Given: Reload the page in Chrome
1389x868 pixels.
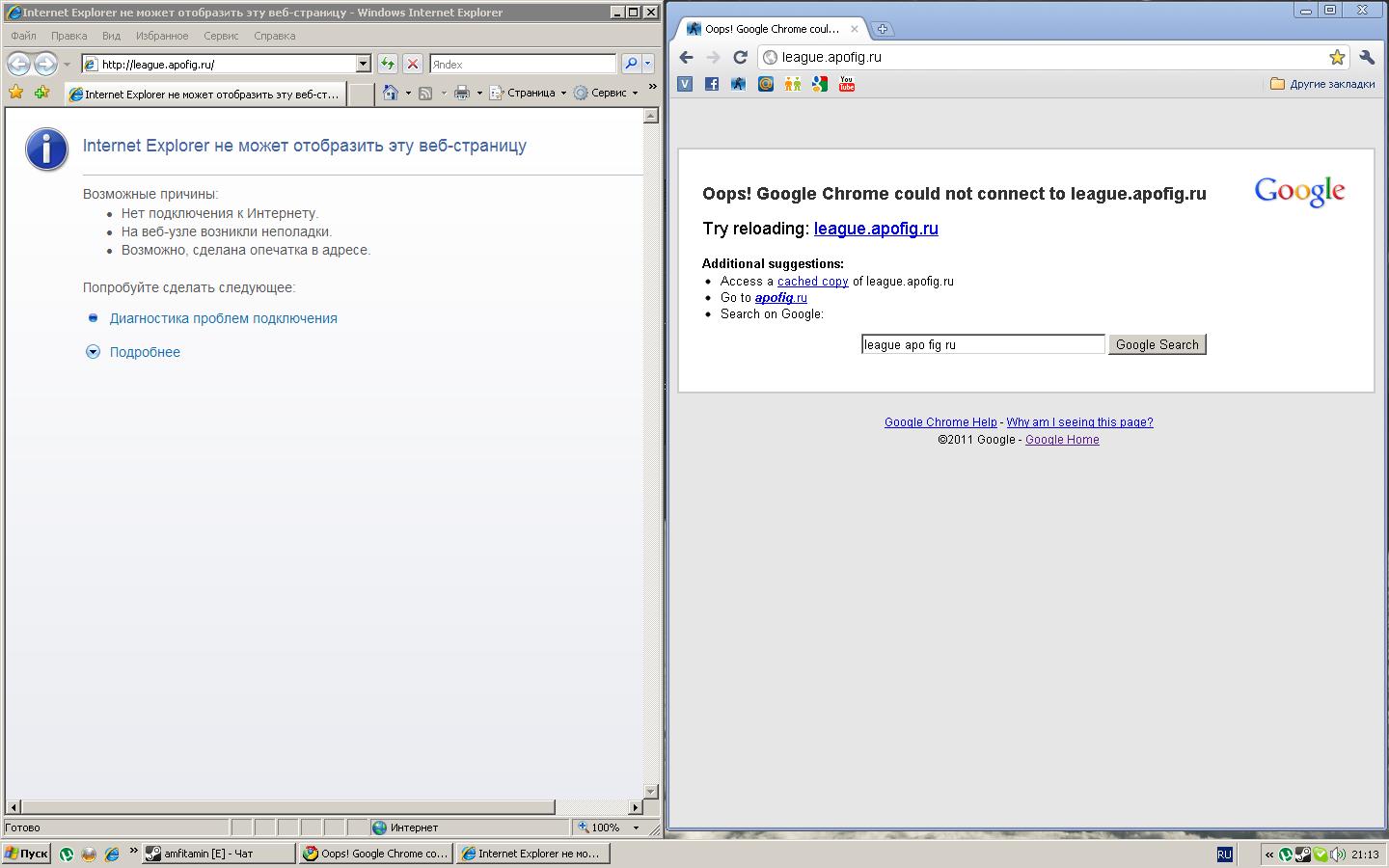Looking at the screenshot, I should coord(741,57).
